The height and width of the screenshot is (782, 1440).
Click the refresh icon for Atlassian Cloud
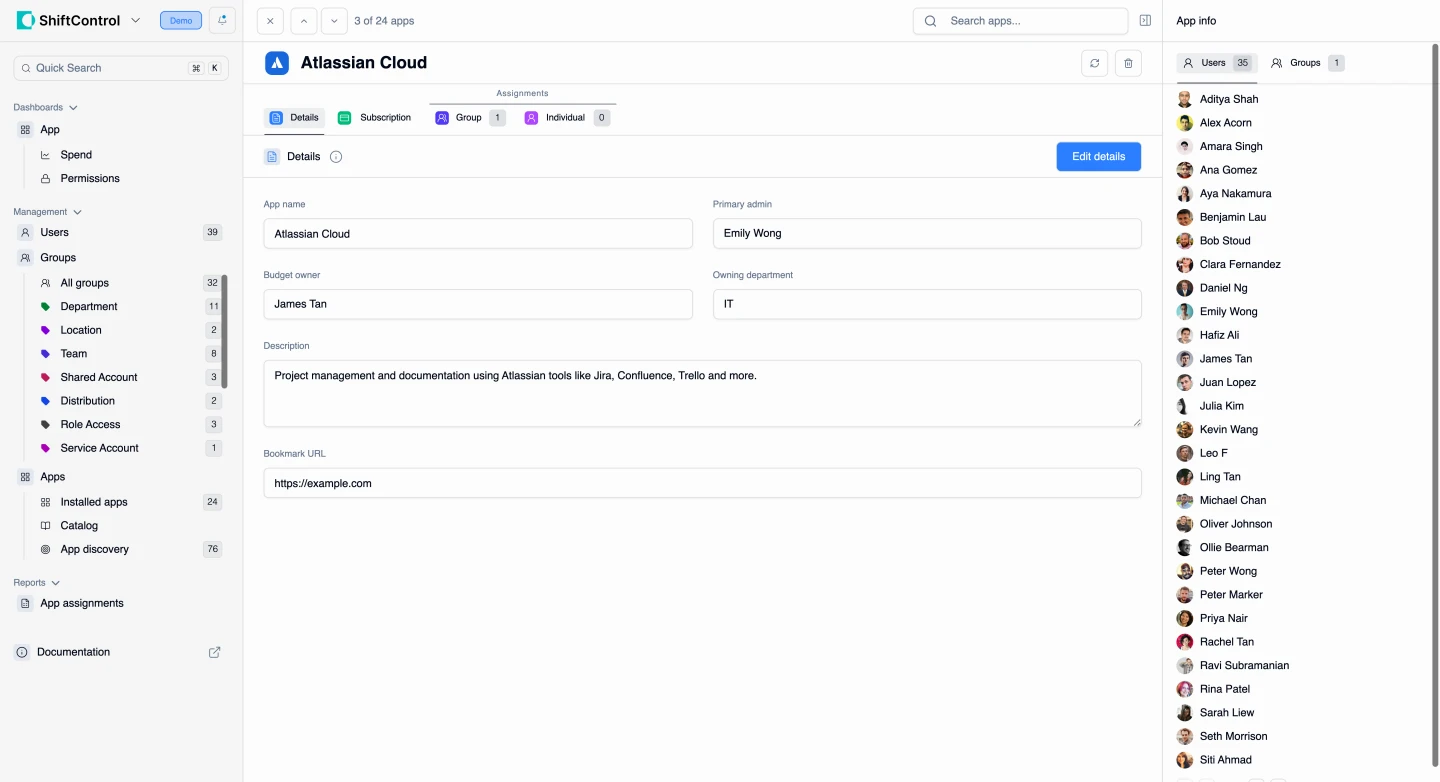tap(1095, 63)
